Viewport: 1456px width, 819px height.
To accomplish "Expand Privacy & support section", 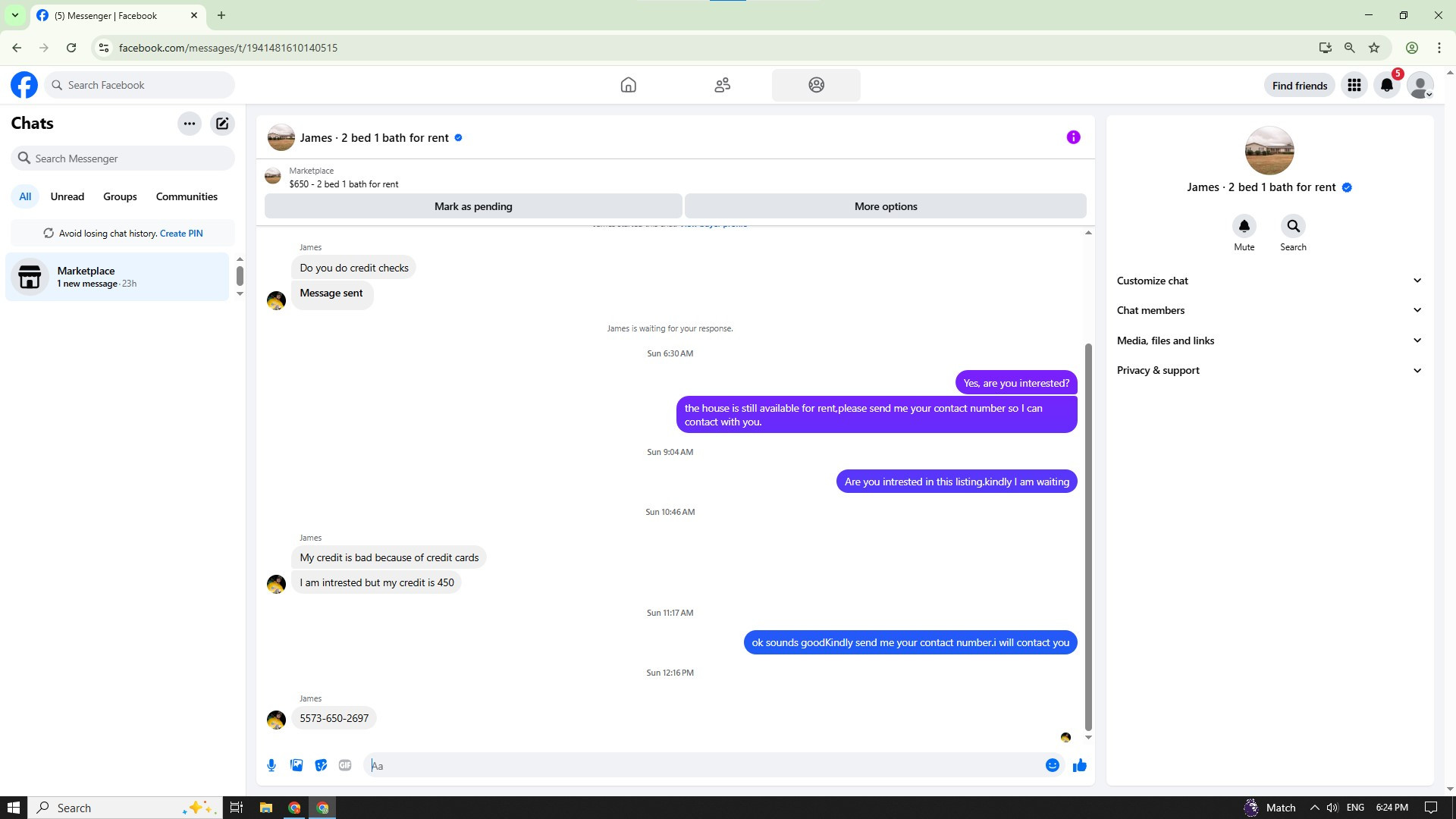I will coord(1269,370).
